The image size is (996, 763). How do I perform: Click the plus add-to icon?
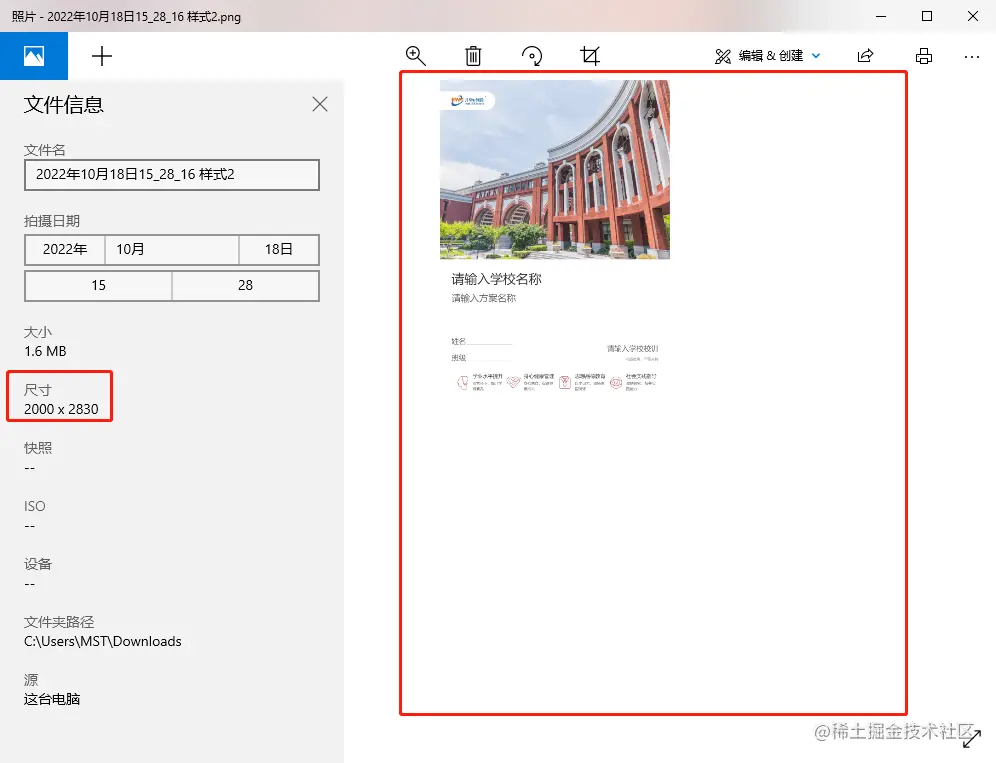[102, 56]
